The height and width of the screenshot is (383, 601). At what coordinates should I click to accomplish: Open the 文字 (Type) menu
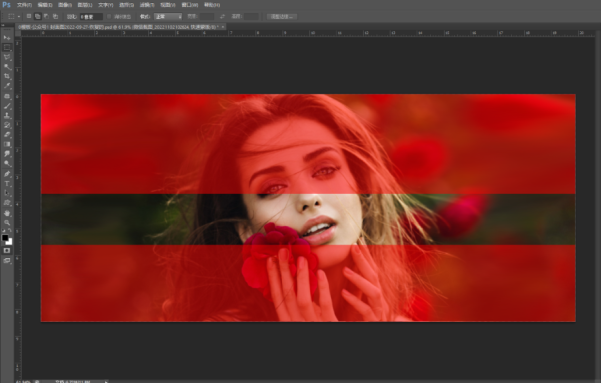[105, 5]
